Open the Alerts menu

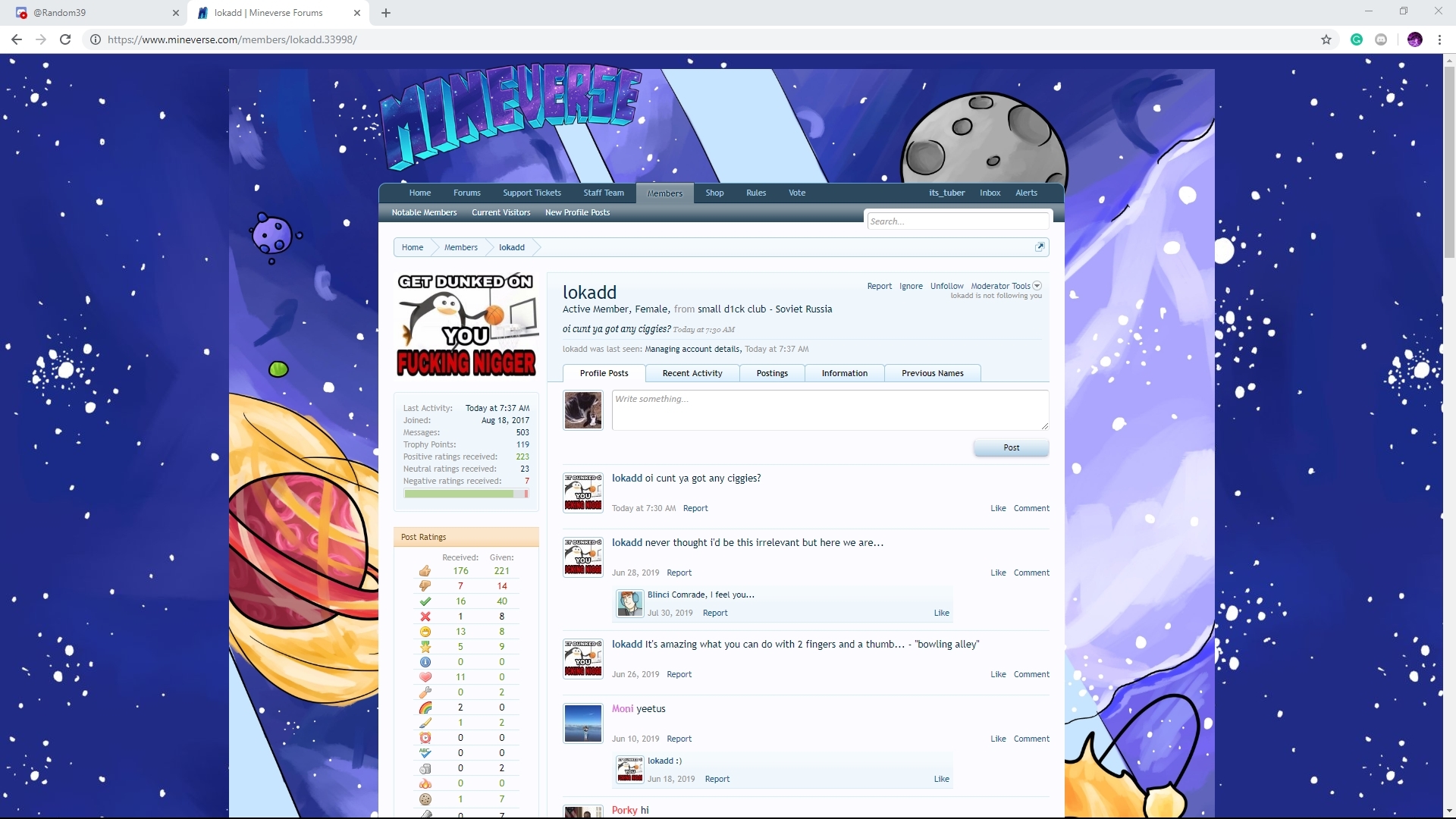click(1026, 193)
